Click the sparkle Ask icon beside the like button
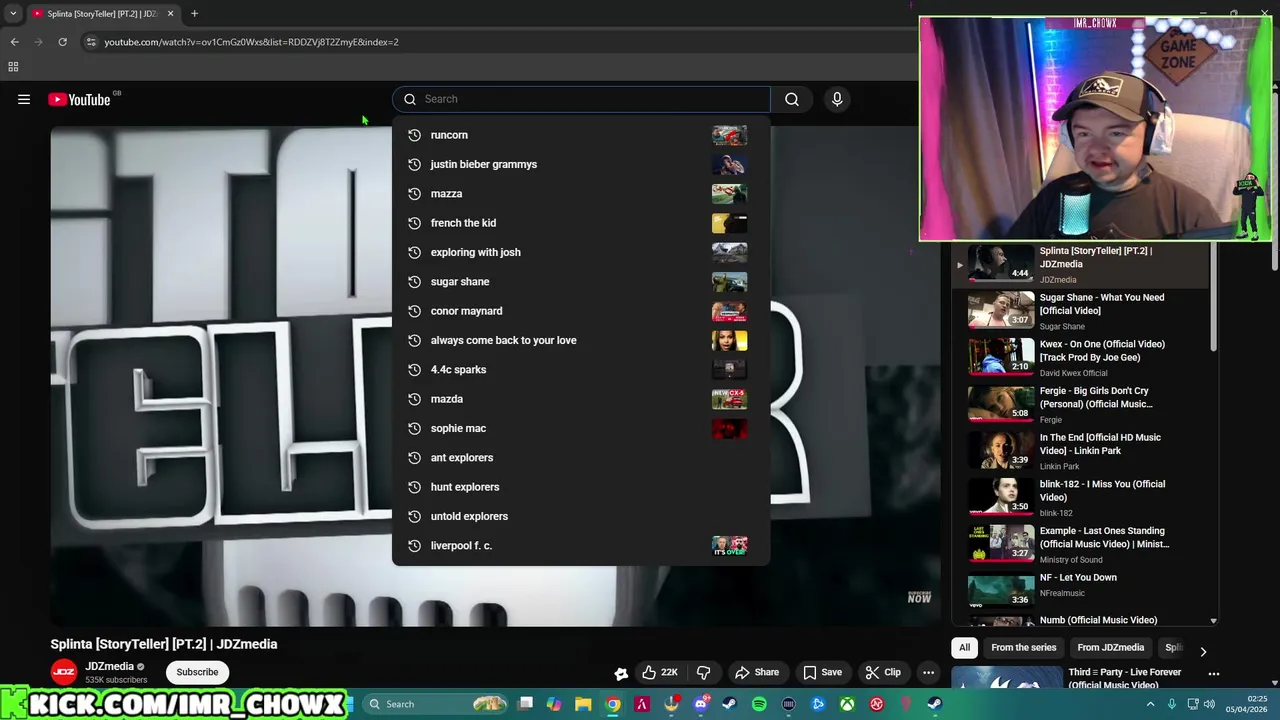This screenshot has height=720, width=1280. point(621,673)
